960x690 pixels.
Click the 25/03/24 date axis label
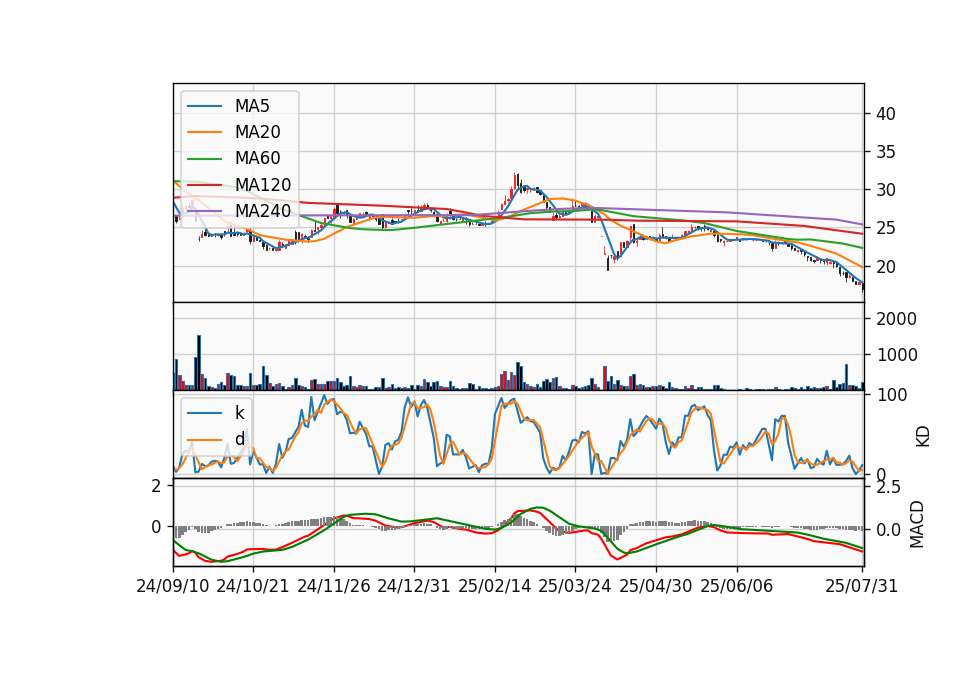point(574,586)
